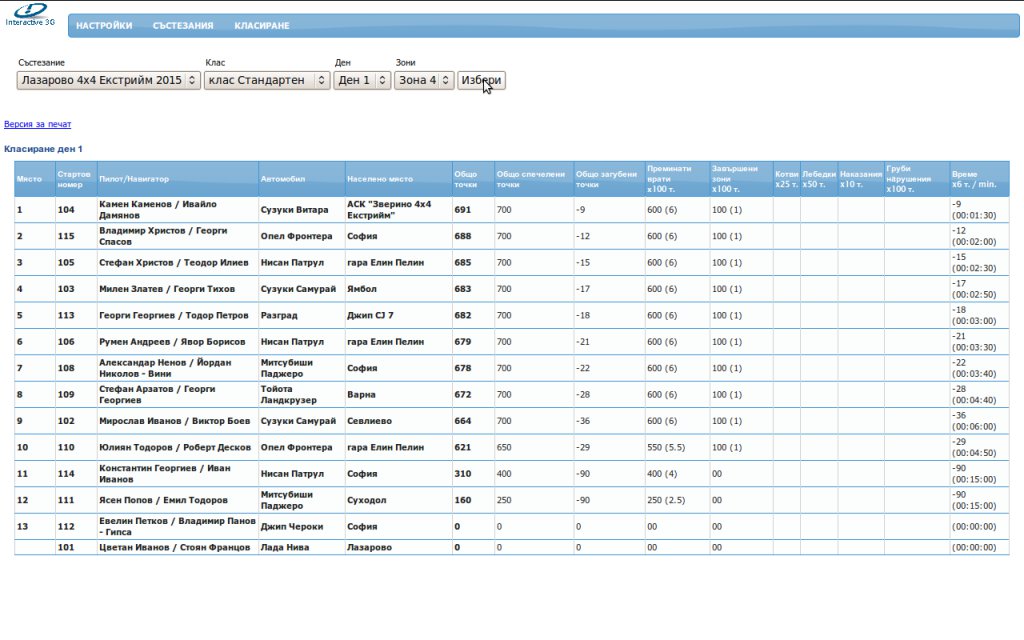
Task: Open the Зона 4 dropdown
Action: click(x=424, y=80)
